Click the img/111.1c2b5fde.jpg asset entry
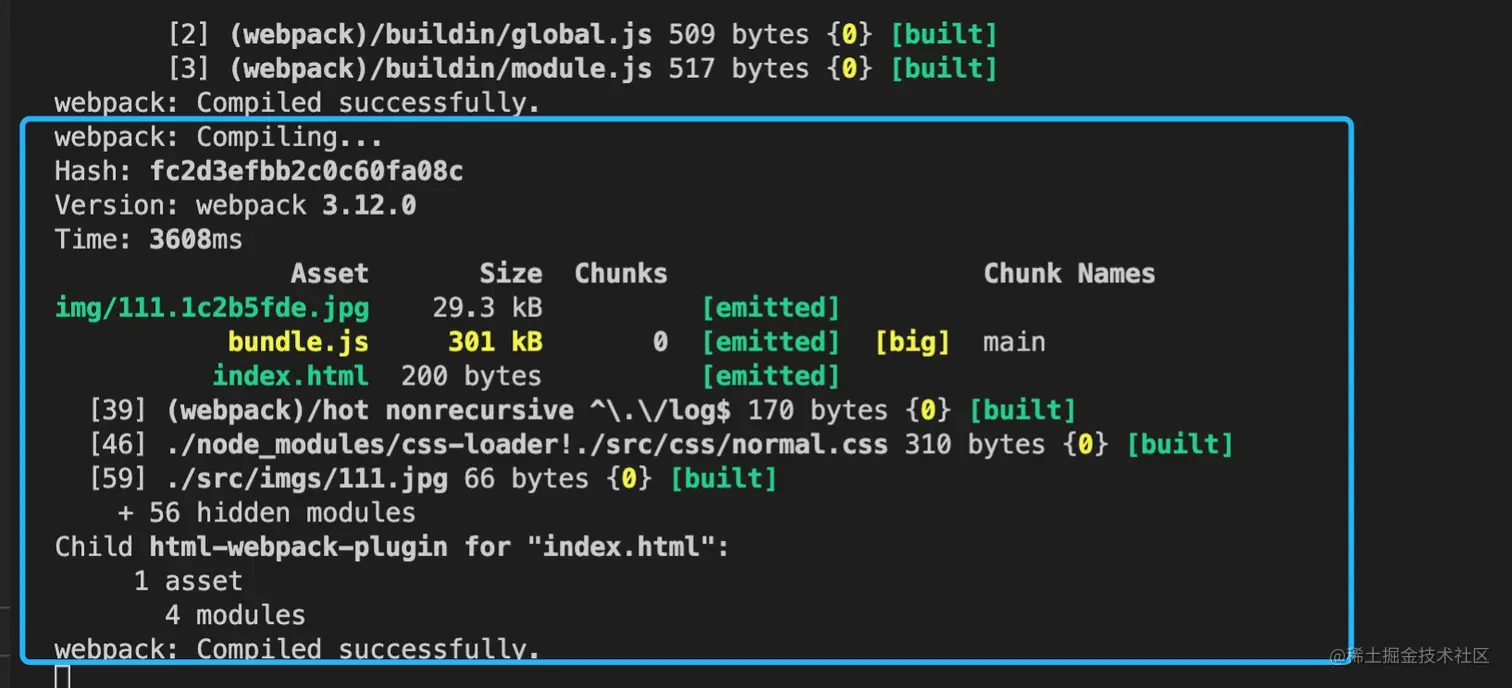The image size is (1512, 688). click(212, 308)
